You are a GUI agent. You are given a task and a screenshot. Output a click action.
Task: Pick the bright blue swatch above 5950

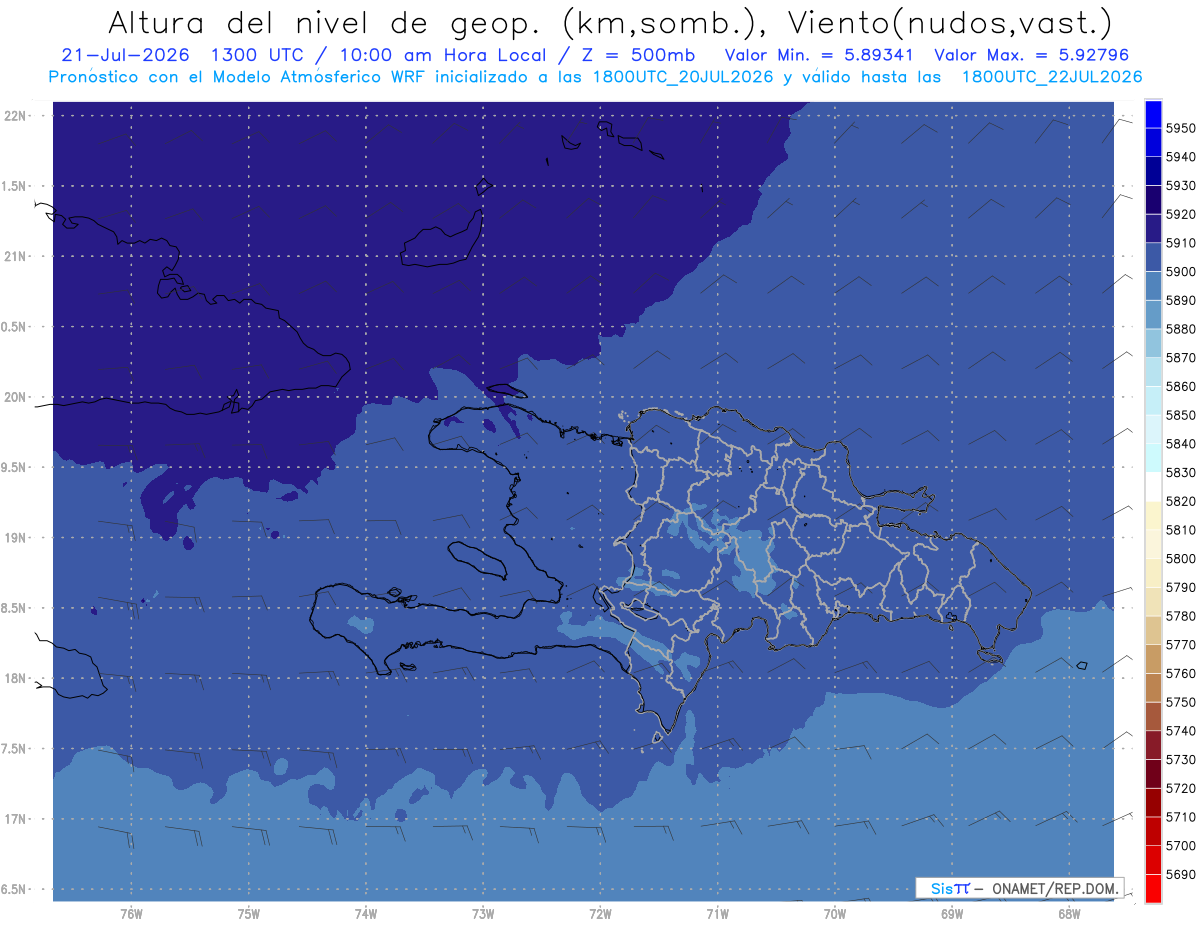point(1153,114)
